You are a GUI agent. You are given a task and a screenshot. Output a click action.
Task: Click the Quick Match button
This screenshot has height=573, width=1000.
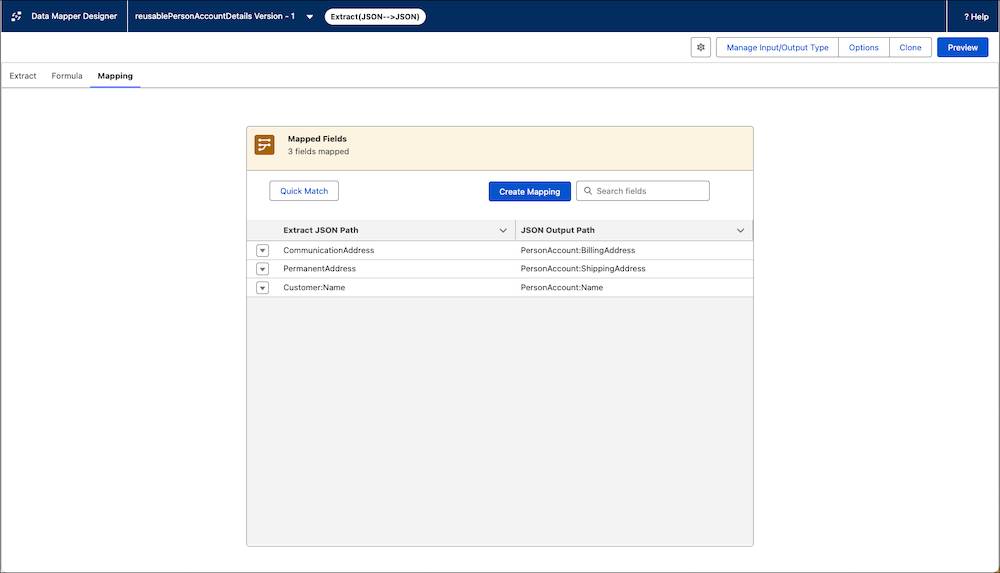pos(304,191)
